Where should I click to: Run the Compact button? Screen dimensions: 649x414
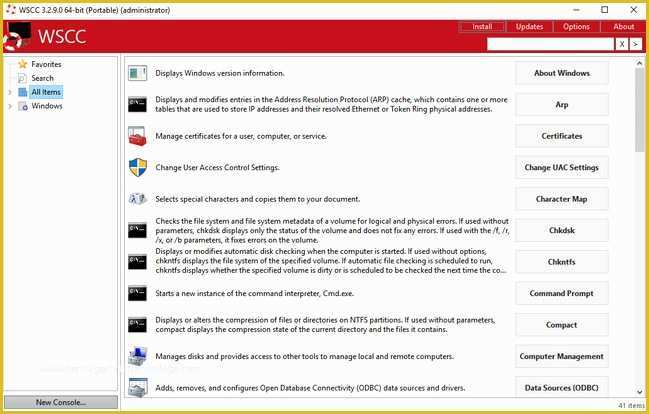pos(562,325)
